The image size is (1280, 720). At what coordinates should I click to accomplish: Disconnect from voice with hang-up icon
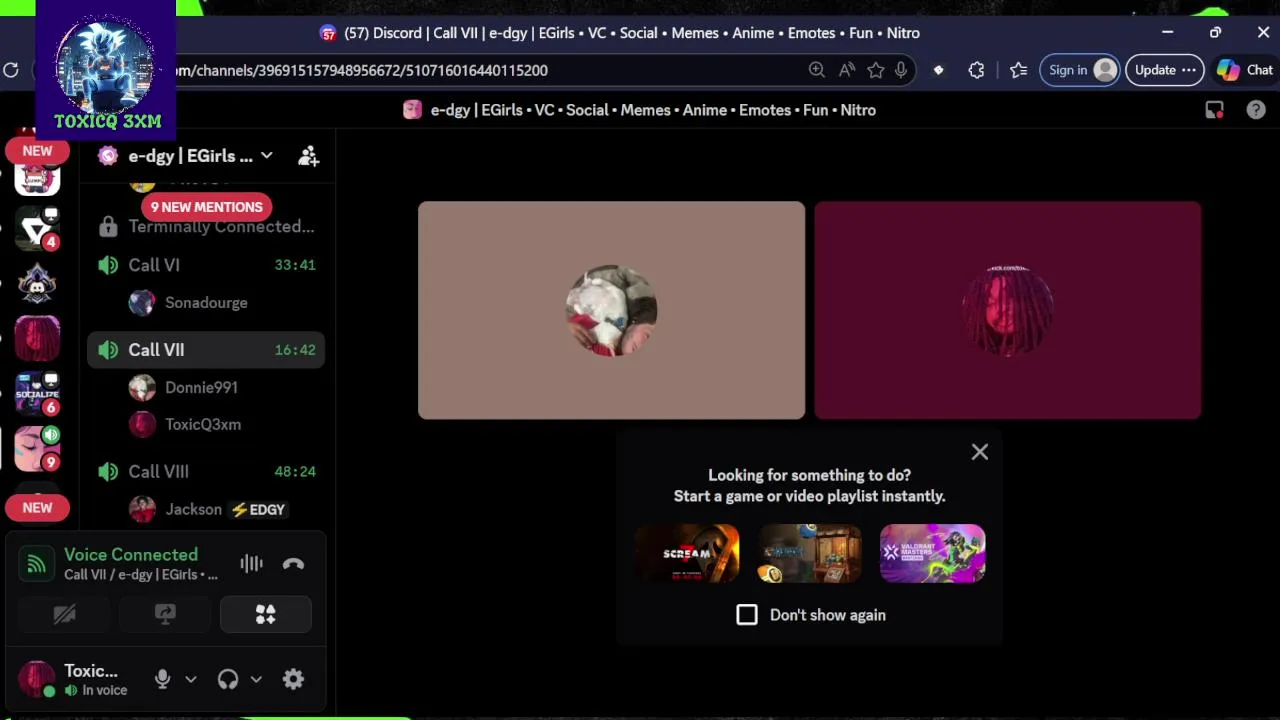[293, 564]
